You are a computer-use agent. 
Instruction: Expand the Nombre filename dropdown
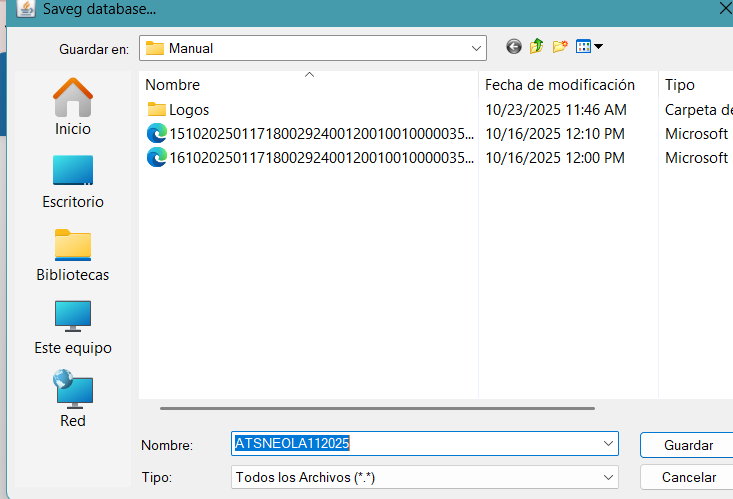[608, 444]
